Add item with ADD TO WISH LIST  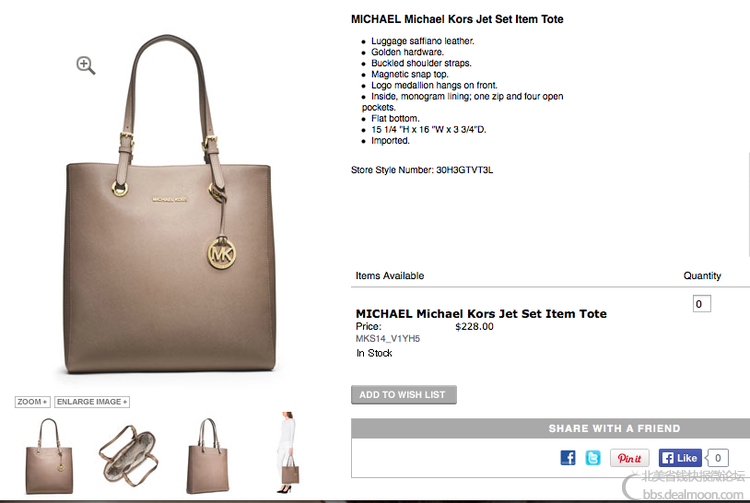point(404,395)
